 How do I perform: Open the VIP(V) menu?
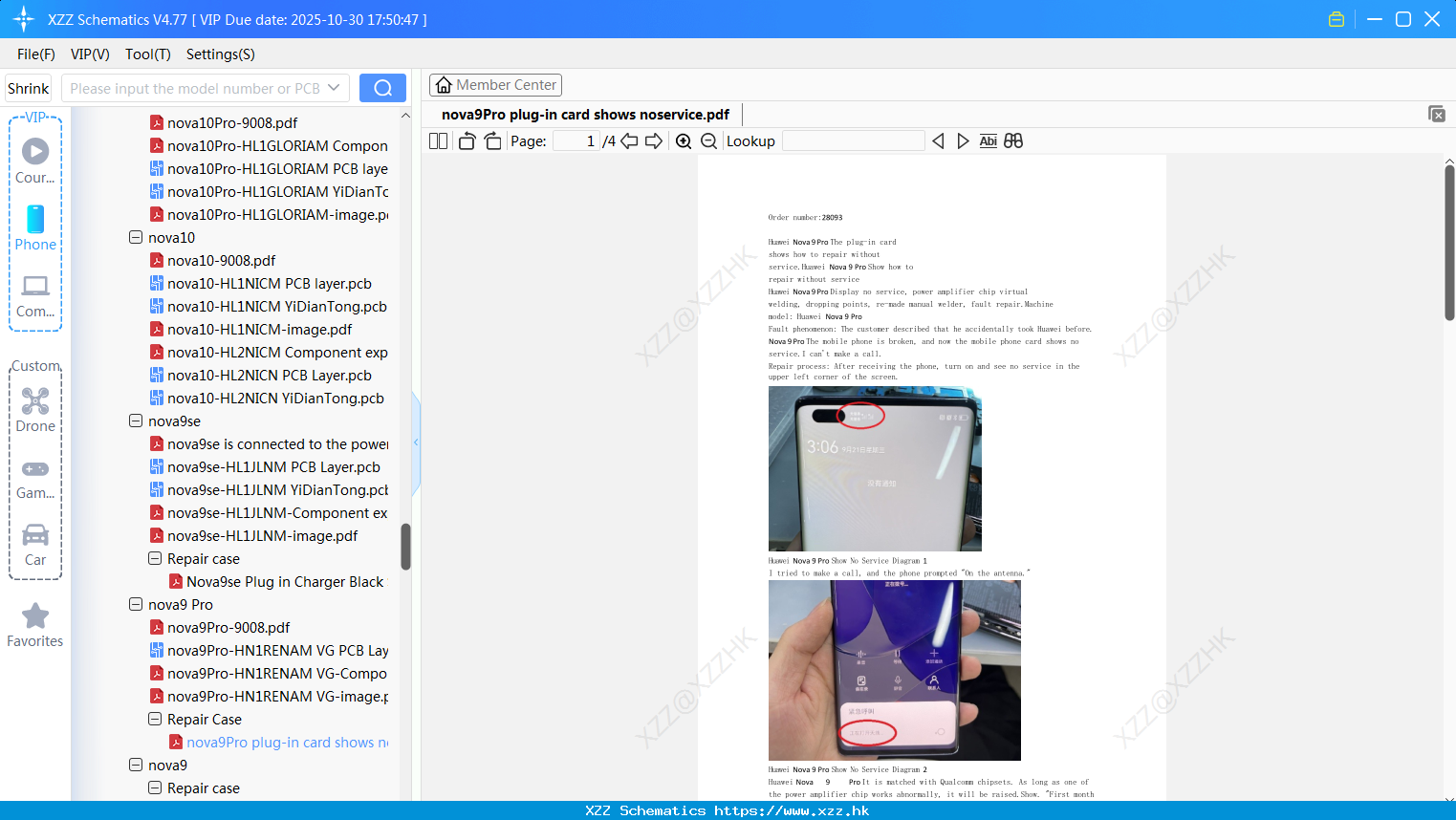pos(90,54)
